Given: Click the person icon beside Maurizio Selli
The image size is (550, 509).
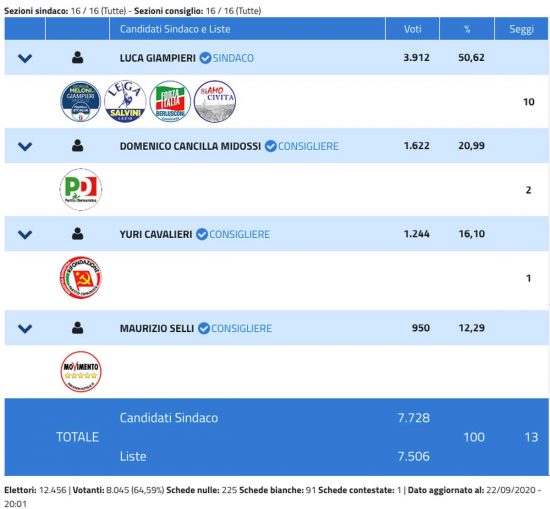Looking at the screenshot, I should tap(78, 328).
